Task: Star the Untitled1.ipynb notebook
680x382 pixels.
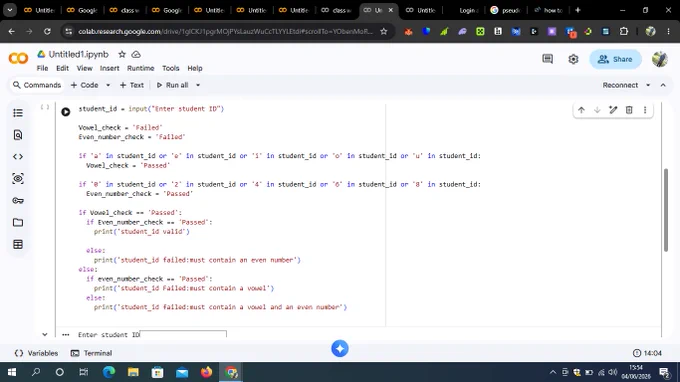Action: pos(122,54)
